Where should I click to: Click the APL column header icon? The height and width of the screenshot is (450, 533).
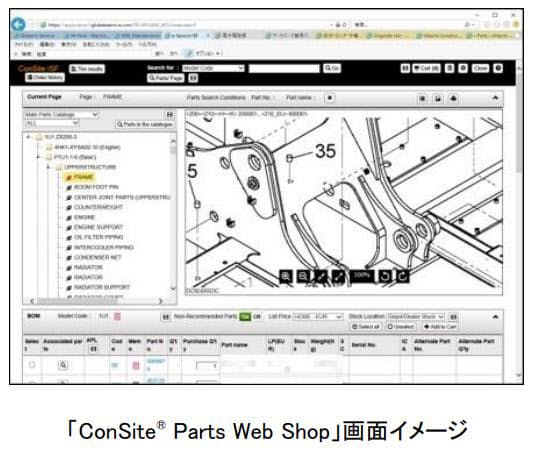(94, 349)
